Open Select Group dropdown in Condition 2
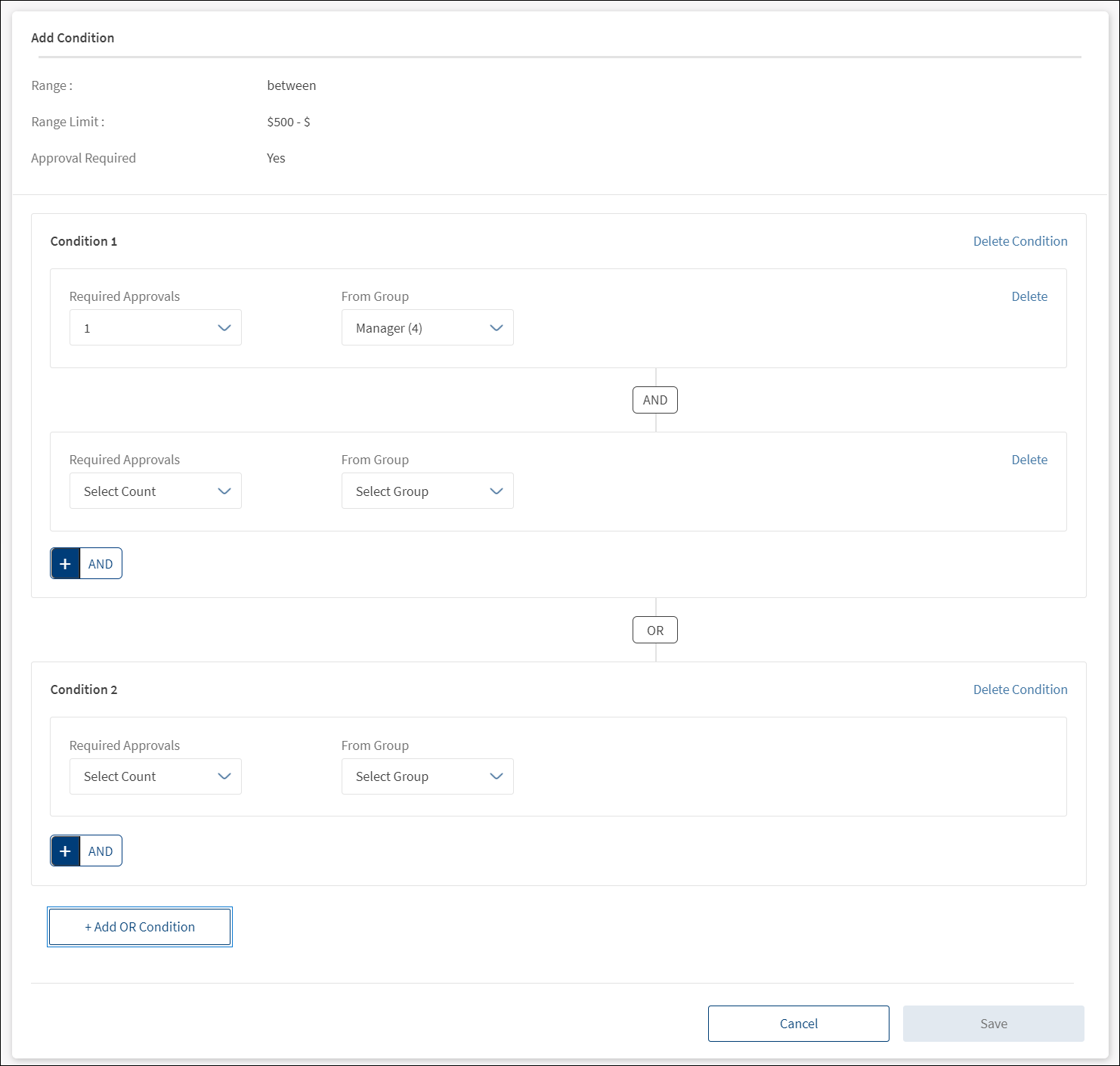The image size is (1120, 1066). point(427,776)
